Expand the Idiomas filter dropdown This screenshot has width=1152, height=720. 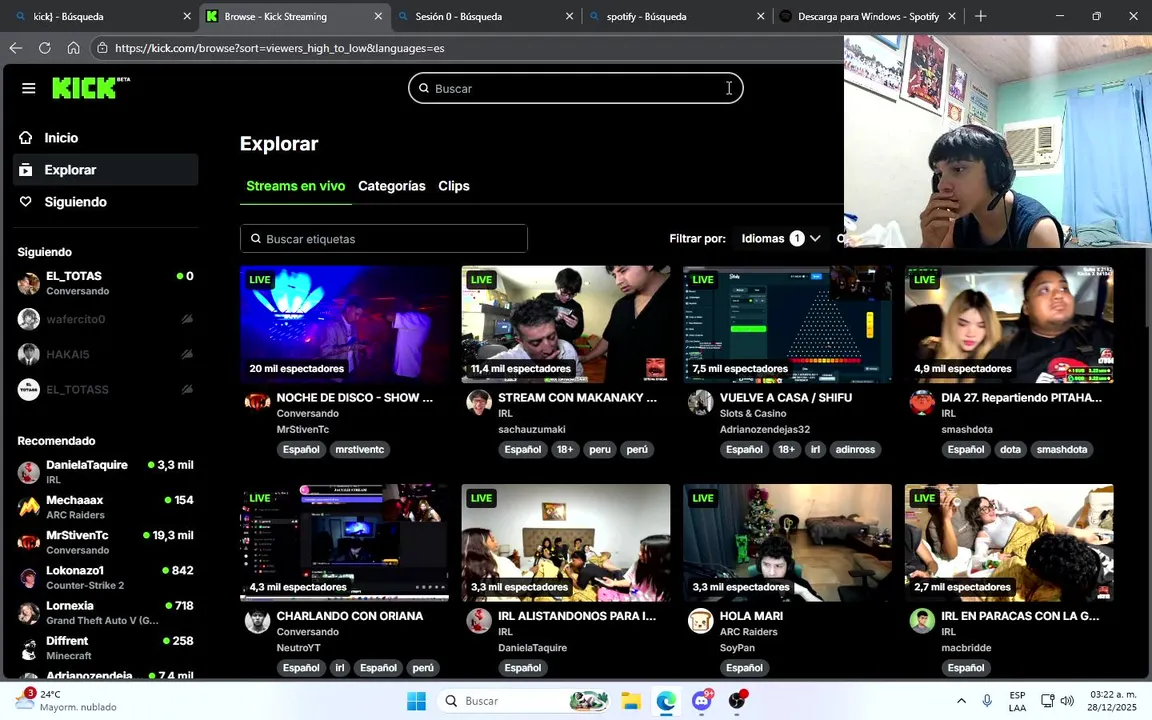781,238
